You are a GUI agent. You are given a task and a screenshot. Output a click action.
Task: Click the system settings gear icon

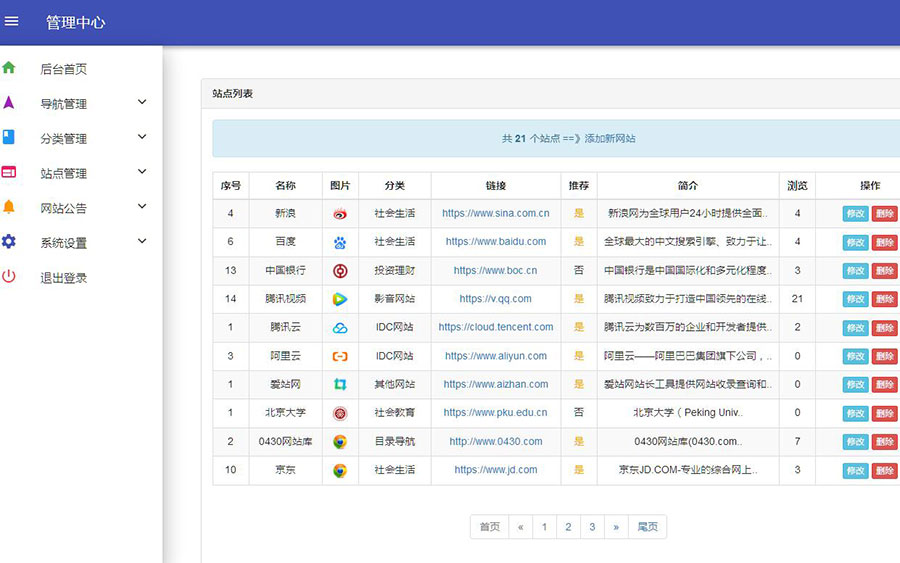[9, 242]
